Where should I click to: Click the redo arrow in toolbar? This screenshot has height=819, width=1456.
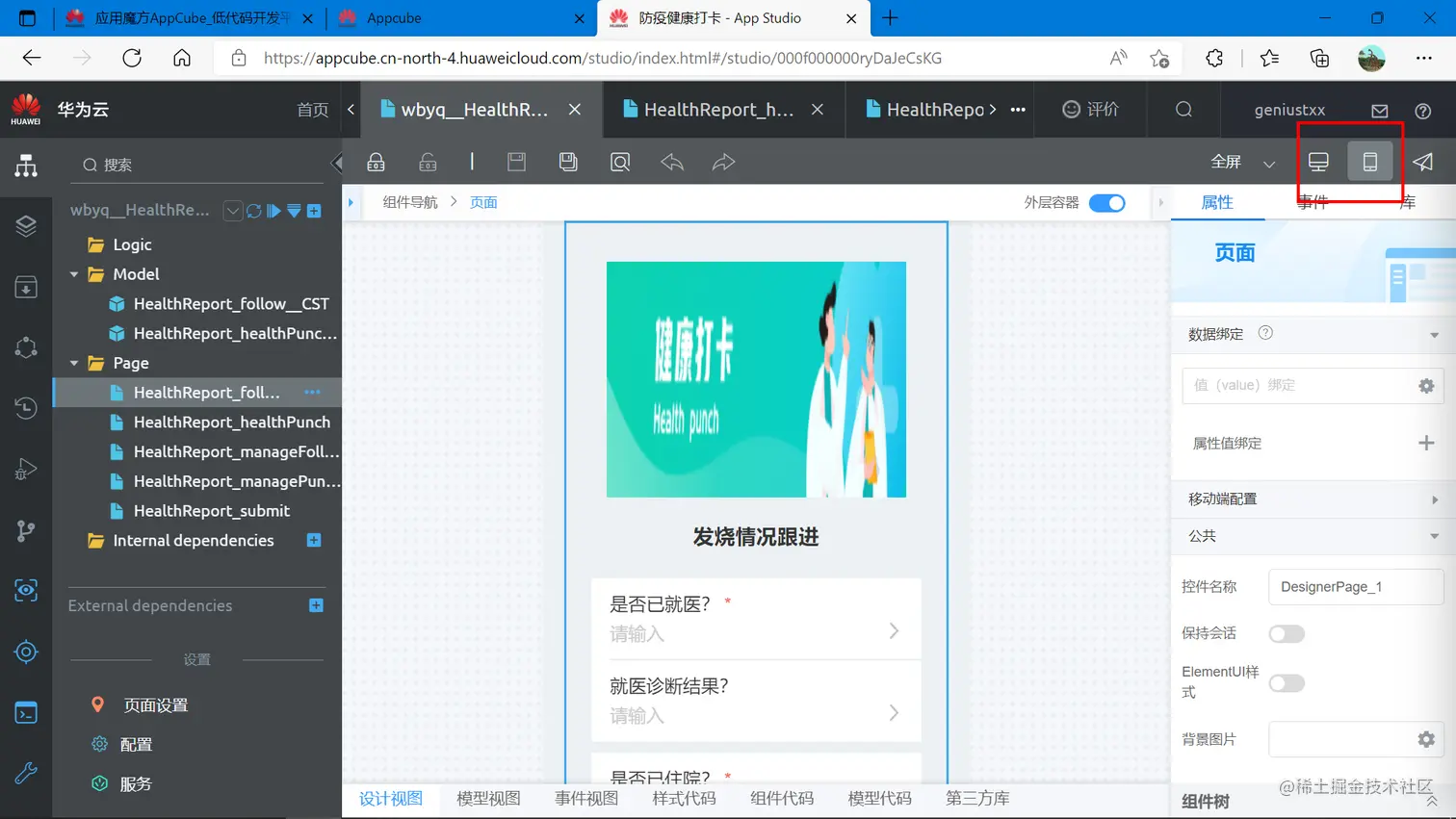(723, 162)
